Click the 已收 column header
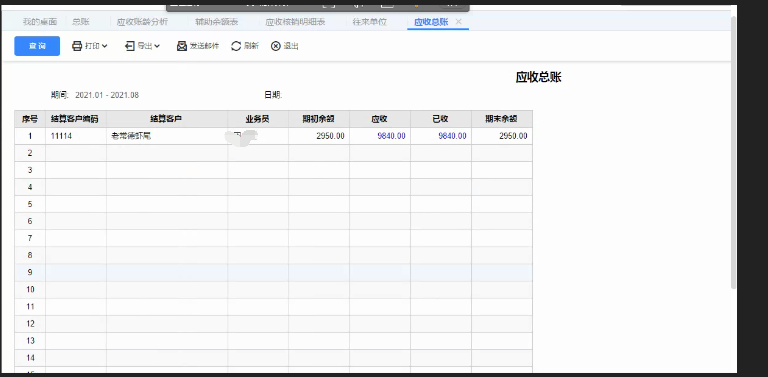The image size is (768, 377). click(441, 119)
